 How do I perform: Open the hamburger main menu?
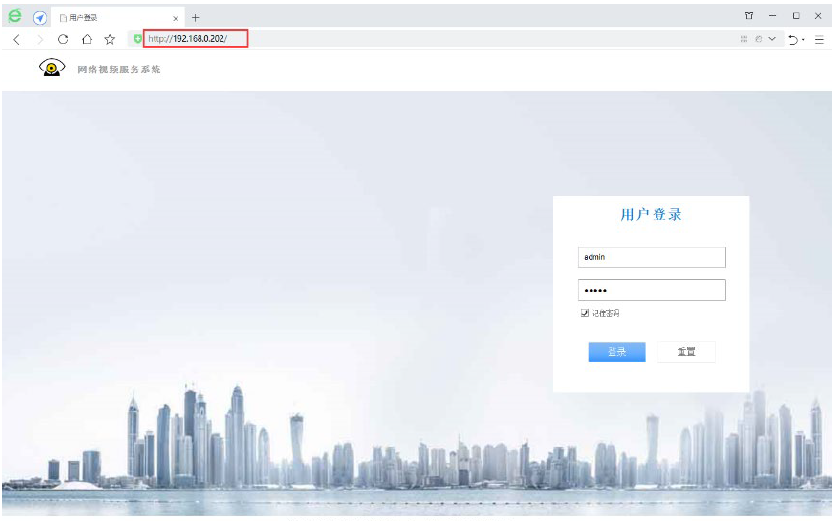pyautogui.click(x=819, y=40)
